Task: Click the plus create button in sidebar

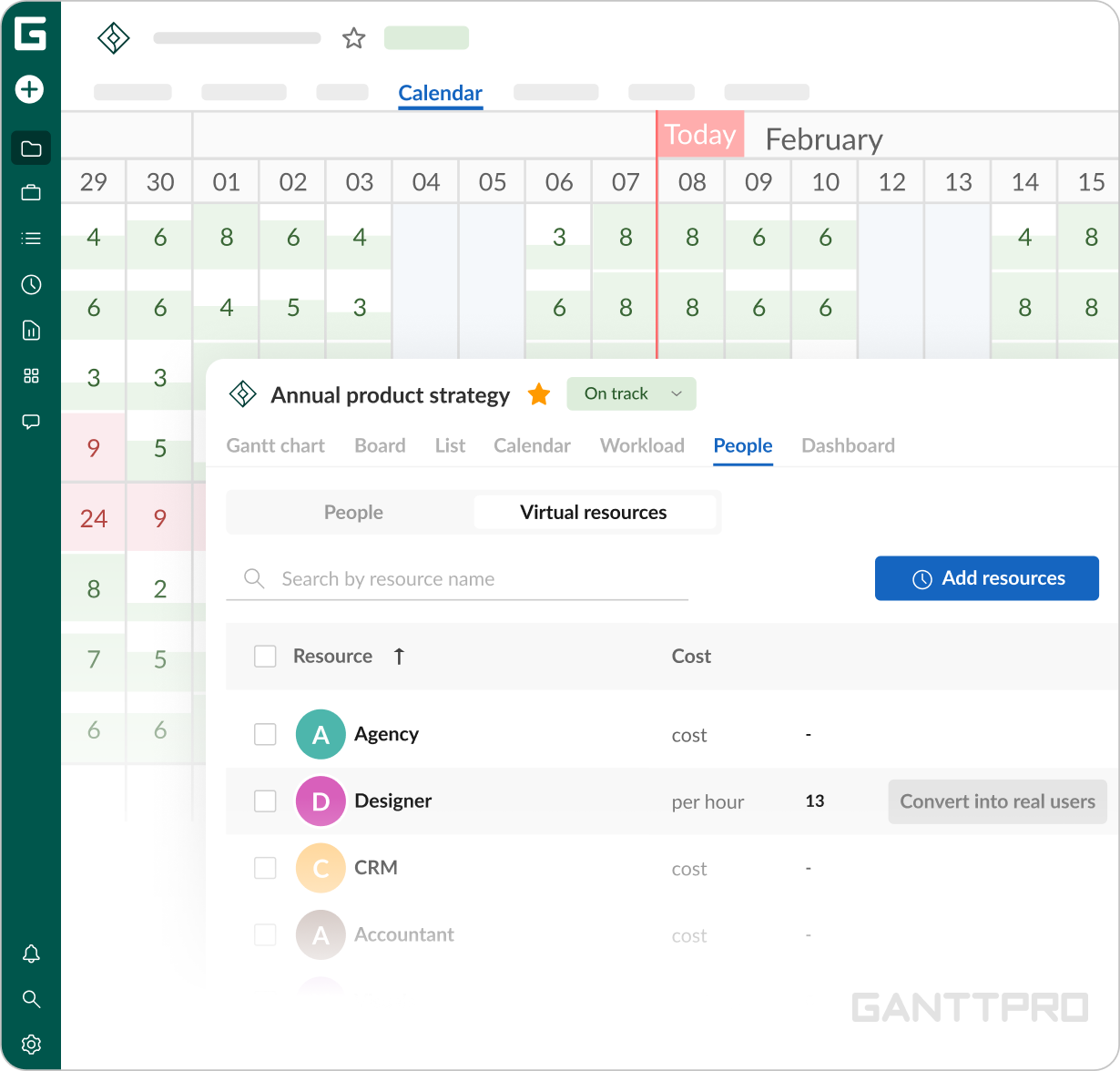Action: coord(30,89)
